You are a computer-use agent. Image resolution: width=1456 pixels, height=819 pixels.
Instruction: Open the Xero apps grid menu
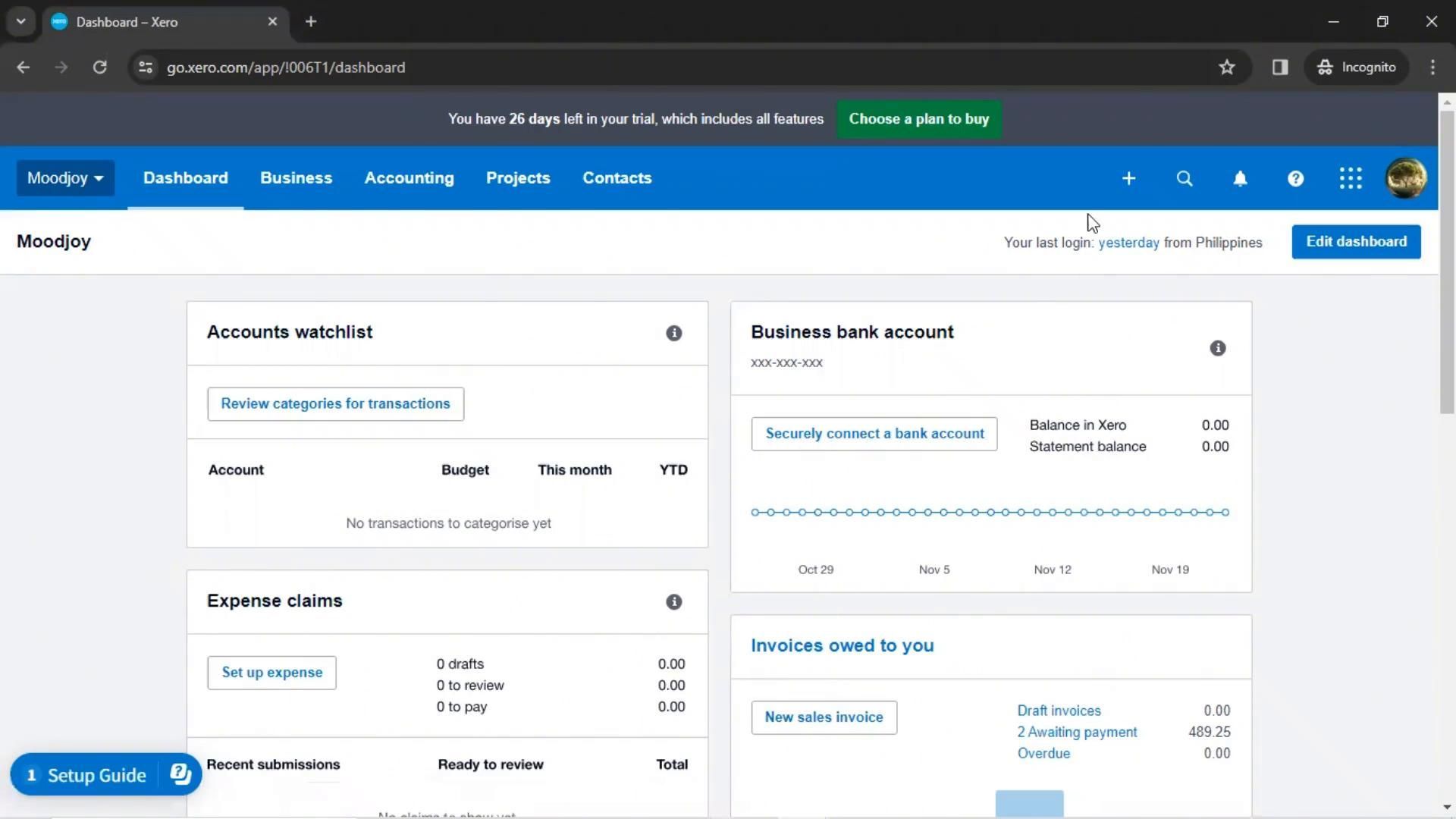[x=1351, y=178]
